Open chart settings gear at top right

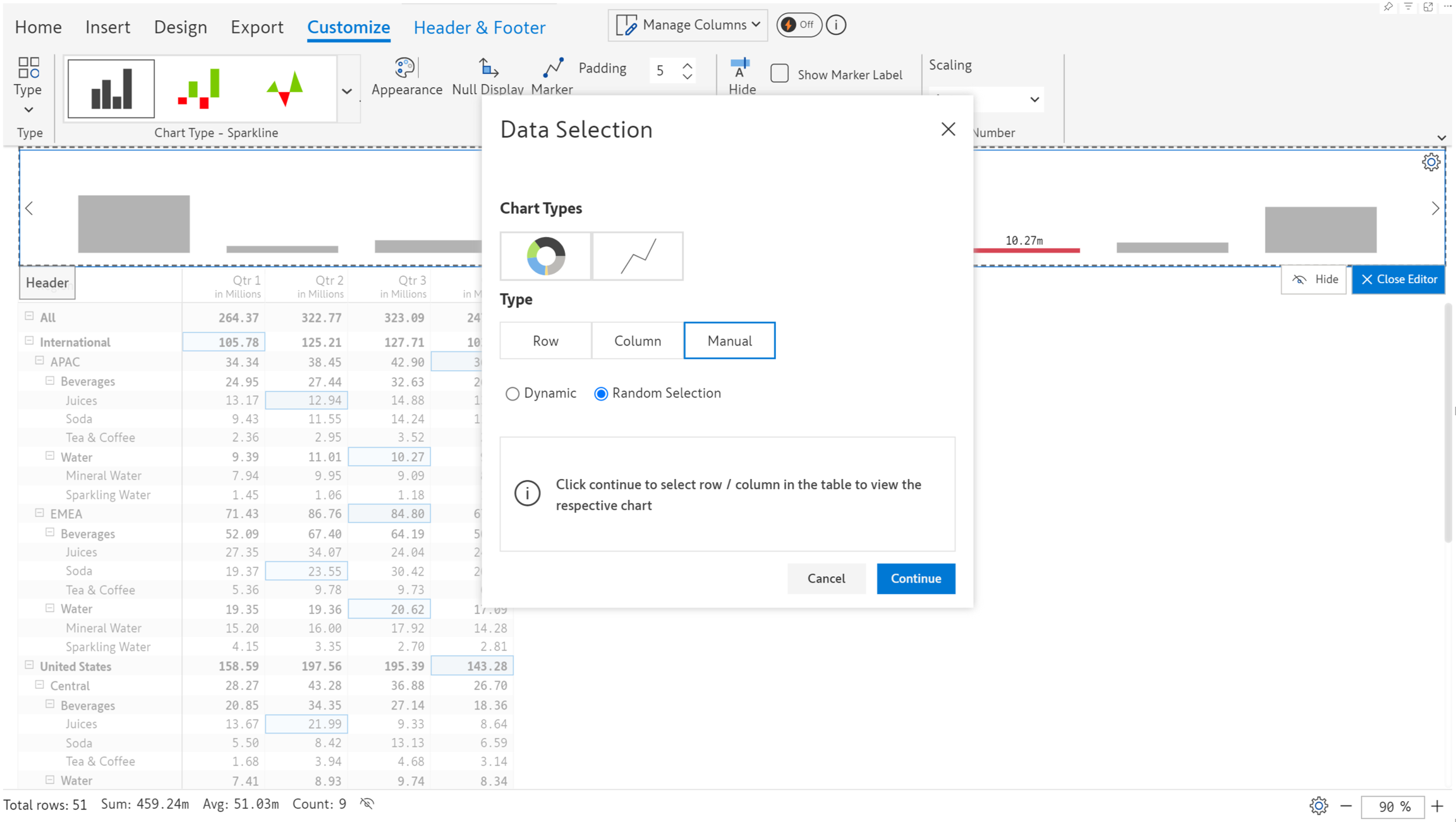pos(1431,162)
